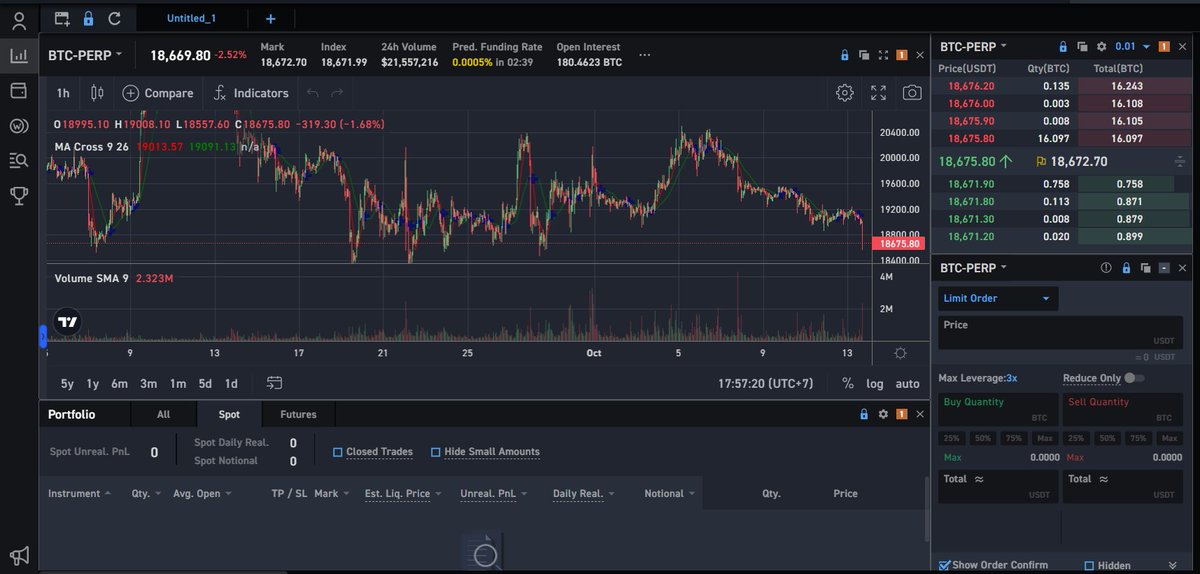
Task: Take a chart snapshot with camera icon
Action: coord(912,93)
